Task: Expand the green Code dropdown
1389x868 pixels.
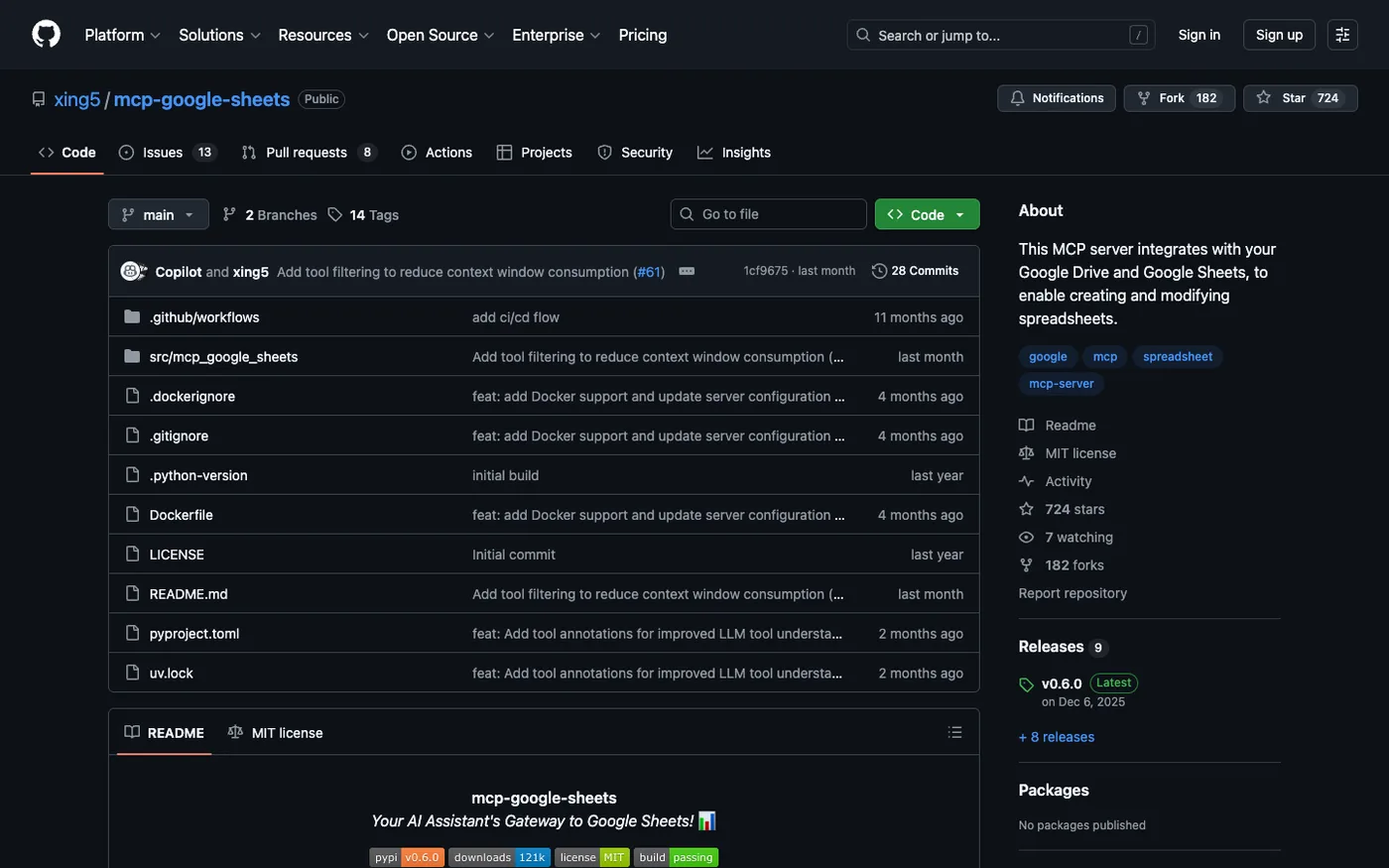Action: pyautogui.click(x=925, y=212)
